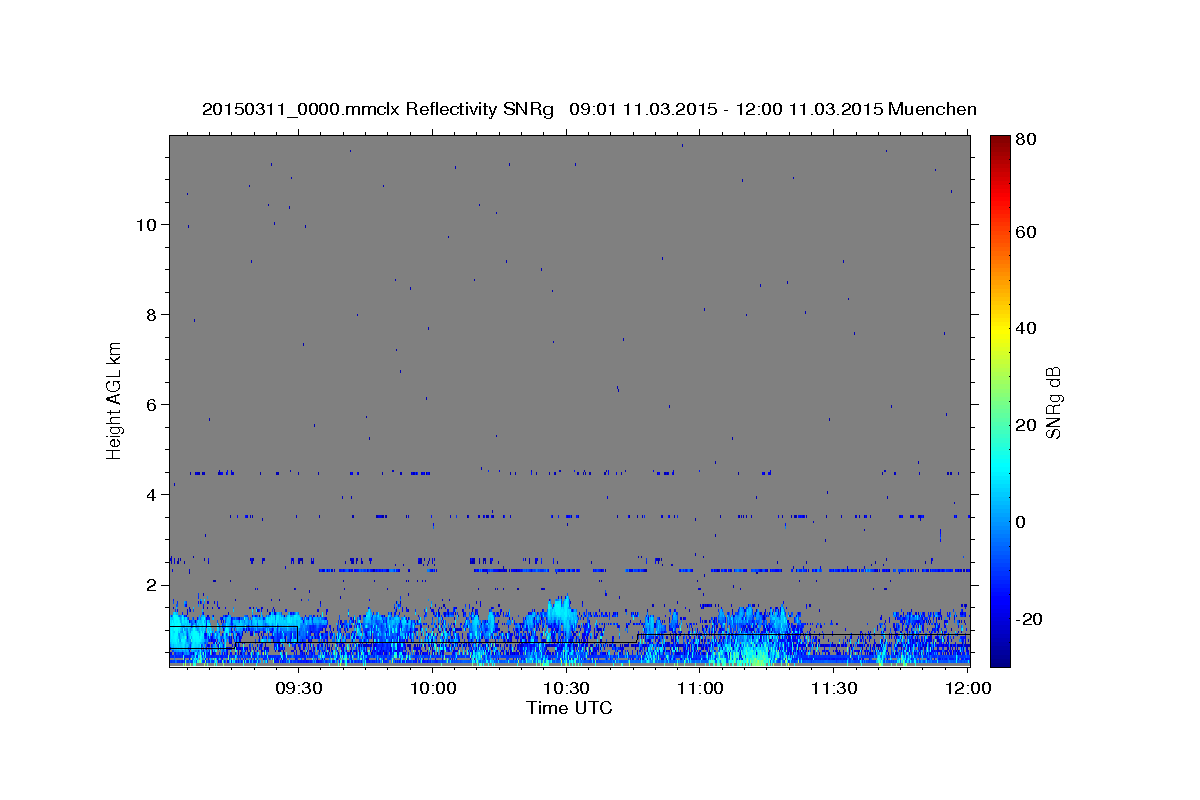The width and height of the screenshot is (1200, 800).
Task: Click the height tick label 4
Action: tap(150, 495)
